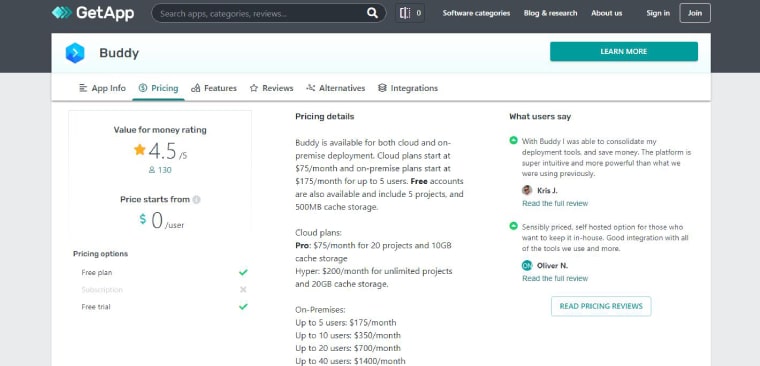This screenshot has width=760, height=366.
Task: Click the Pricing details heading
Action: (325, 116)
